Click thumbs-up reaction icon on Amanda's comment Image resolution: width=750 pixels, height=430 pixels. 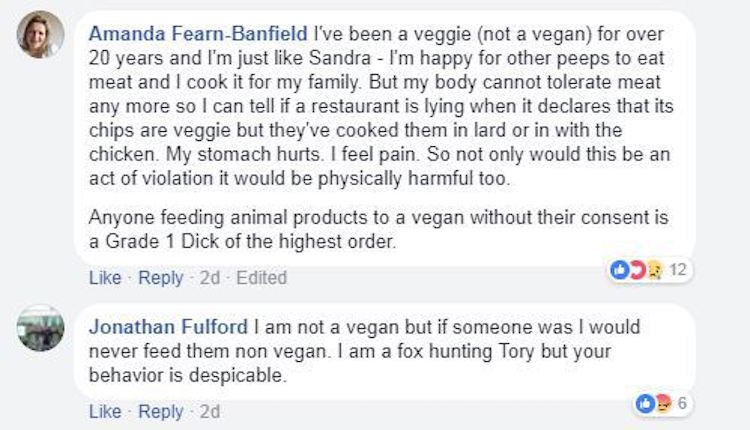[x=619, y=270]
